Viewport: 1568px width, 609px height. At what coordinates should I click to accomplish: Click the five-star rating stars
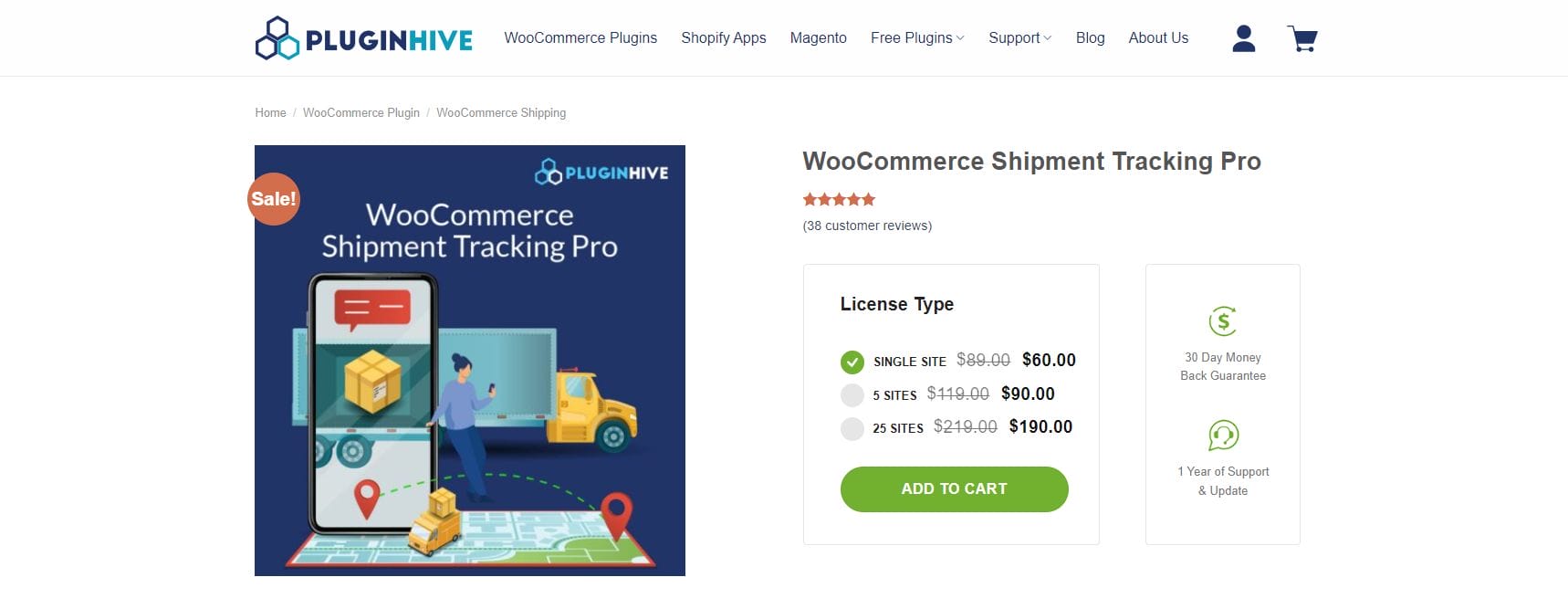tap(837, 199)
